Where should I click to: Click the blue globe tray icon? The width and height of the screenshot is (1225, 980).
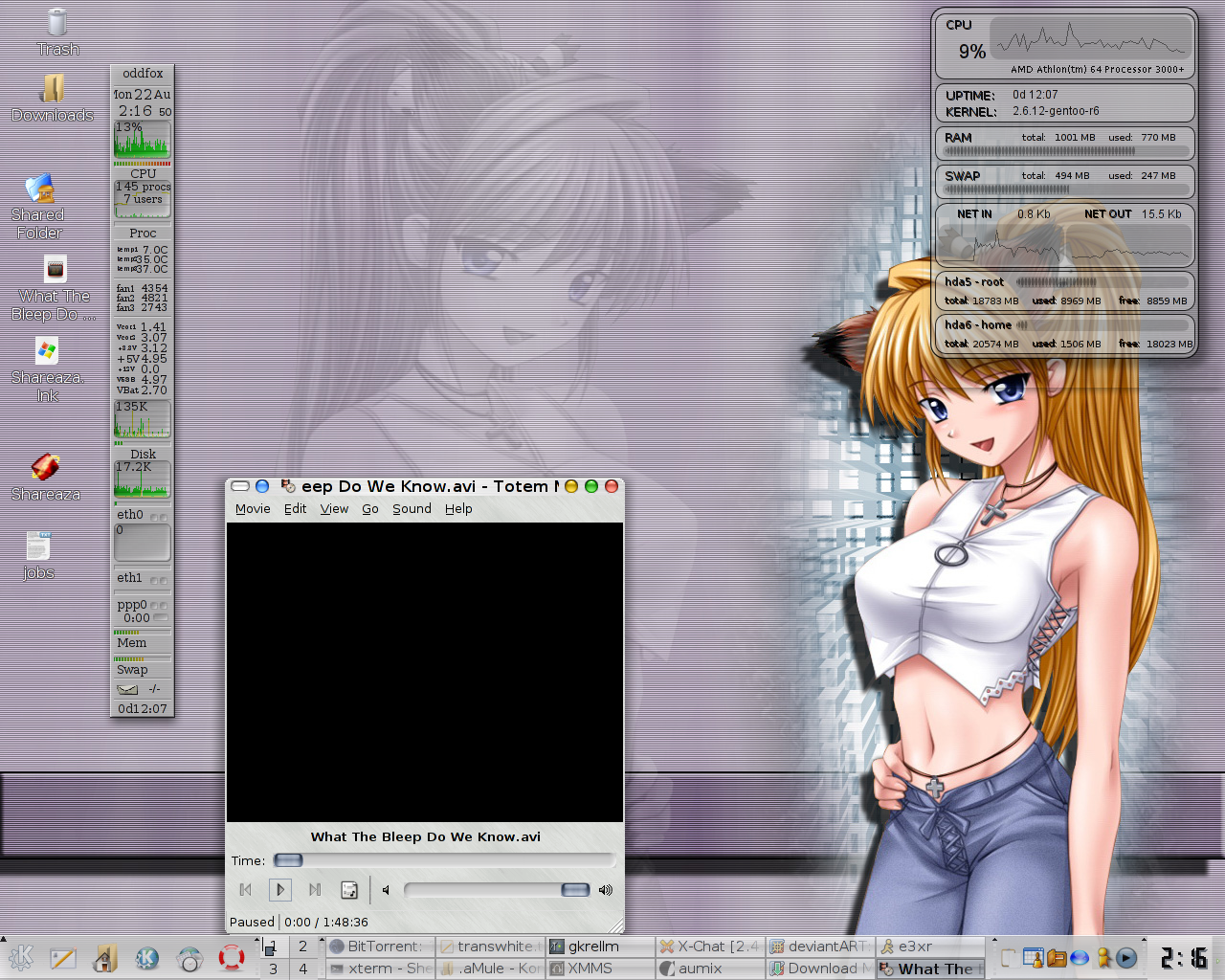1080,958
